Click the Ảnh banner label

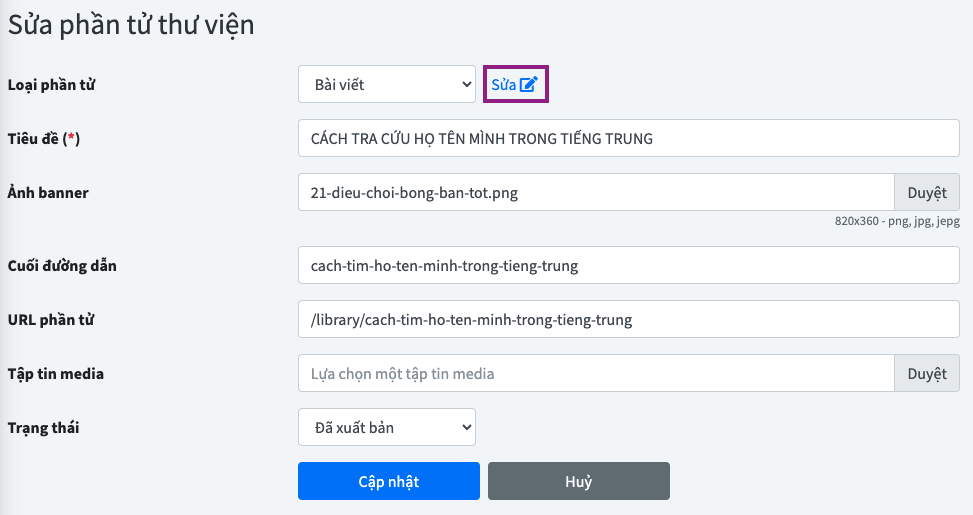[48, 193]
